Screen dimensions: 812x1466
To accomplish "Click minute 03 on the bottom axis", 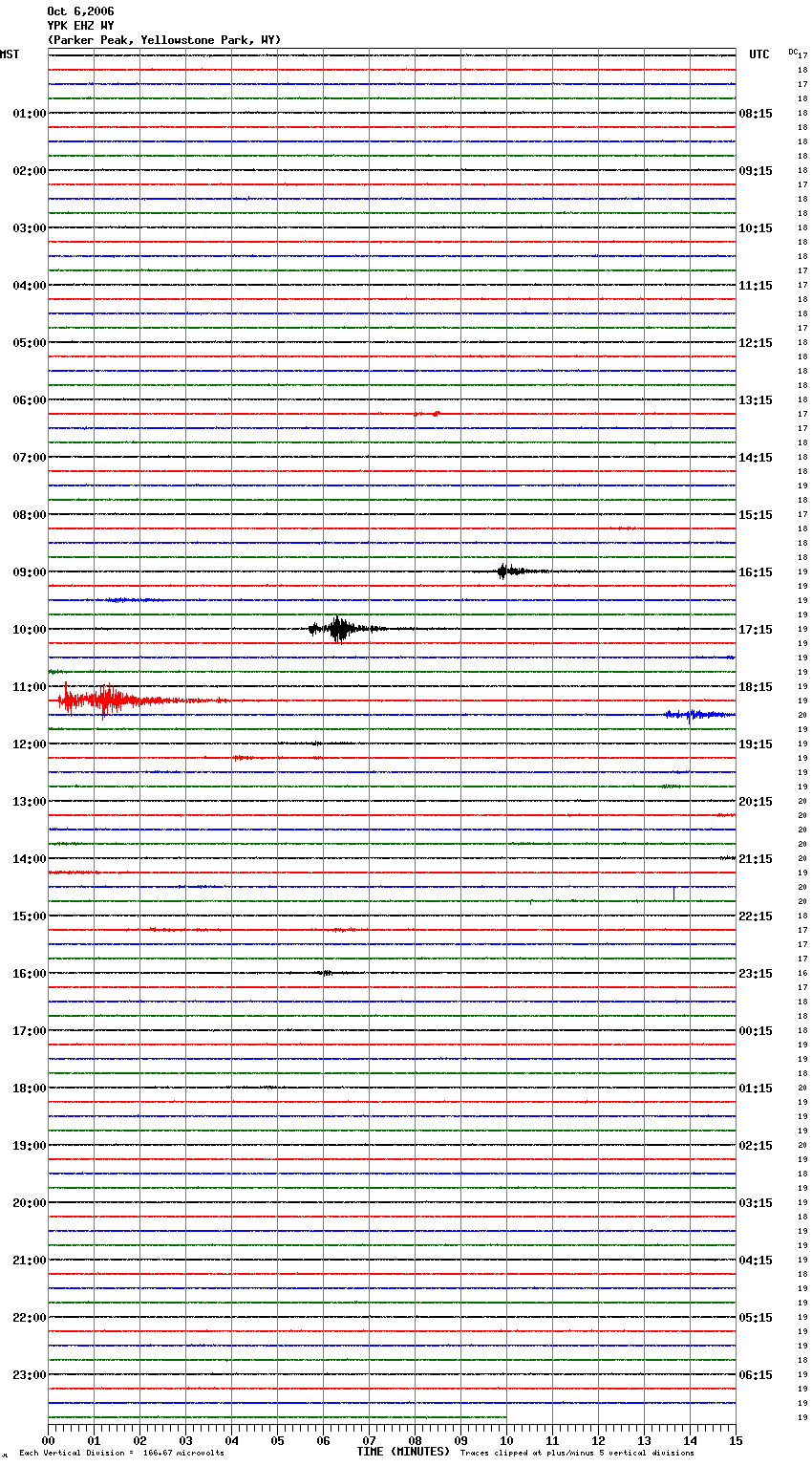I will point(185,1440).
